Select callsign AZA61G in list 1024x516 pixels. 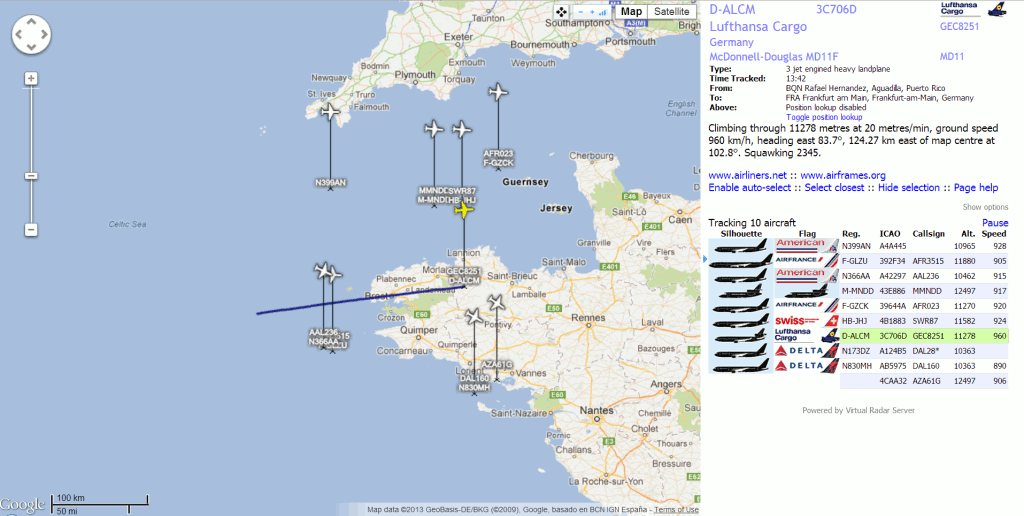coord(926,381)
